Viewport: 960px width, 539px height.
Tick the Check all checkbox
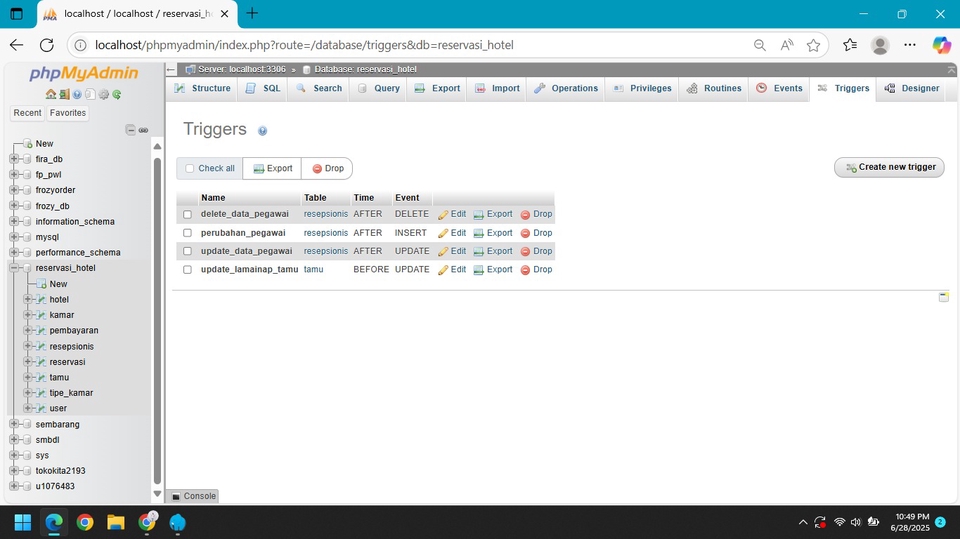click(x=190, y=169)
